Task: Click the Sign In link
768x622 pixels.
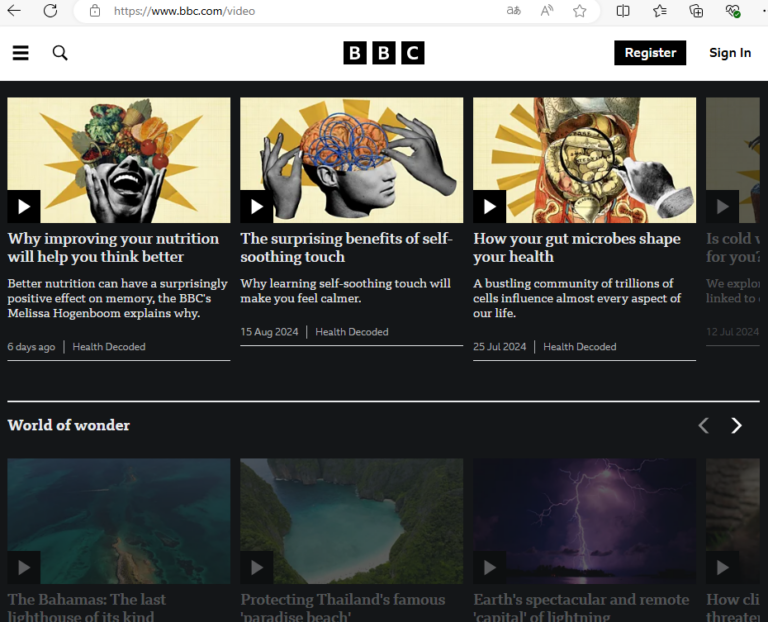Action: 730,53
